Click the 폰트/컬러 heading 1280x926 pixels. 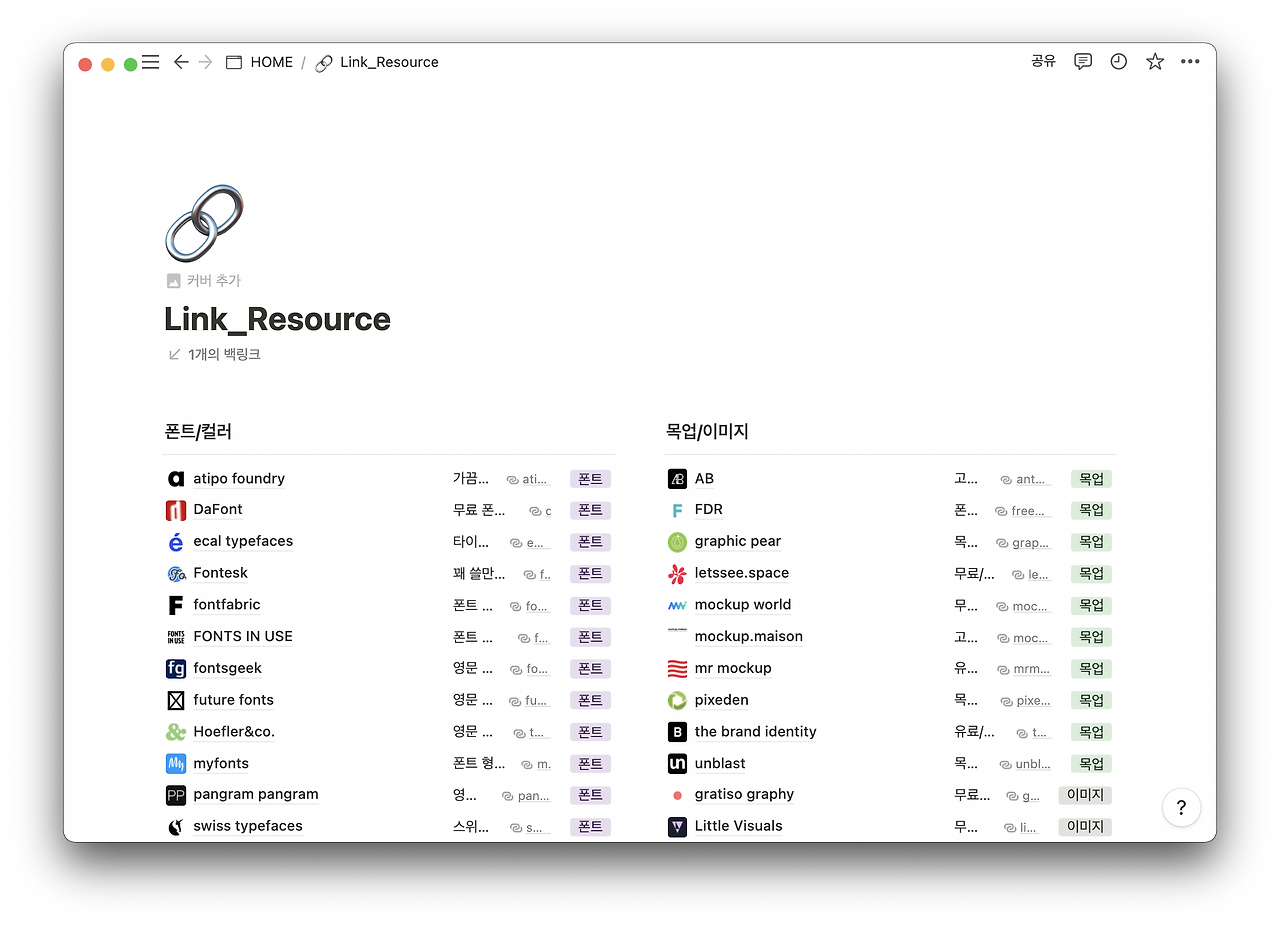pyautogui.click(x=198, y=432)
